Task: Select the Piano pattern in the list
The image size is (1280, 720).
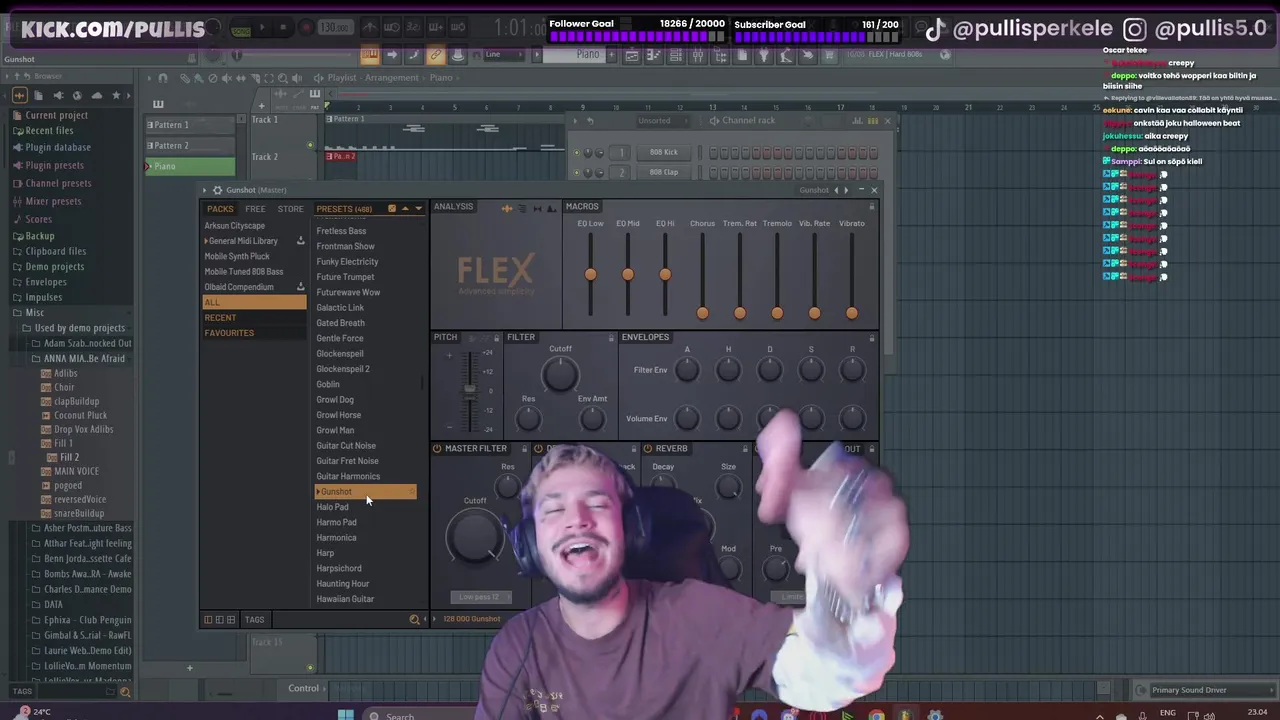Action: pyautogui.click(x=190, y=166)
